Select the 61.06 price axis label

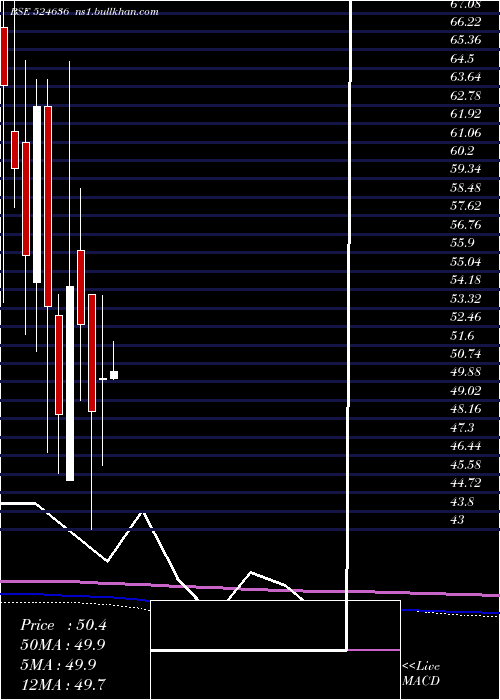[466, 133]
